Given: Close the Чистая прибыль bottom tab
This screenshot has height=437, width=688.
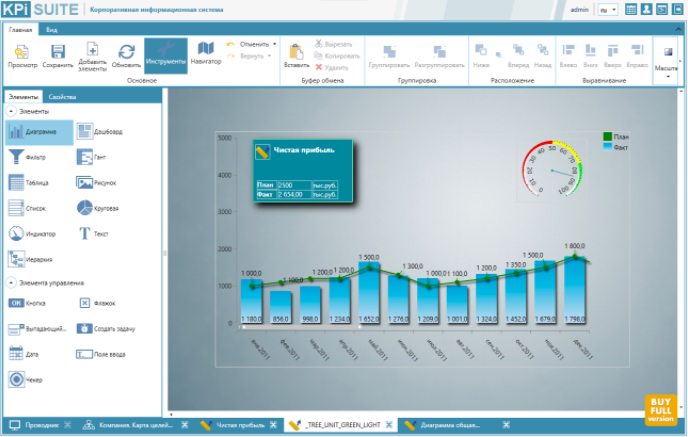Looking at the screenshot, I should pyautogui.click(x=273, y=425).
